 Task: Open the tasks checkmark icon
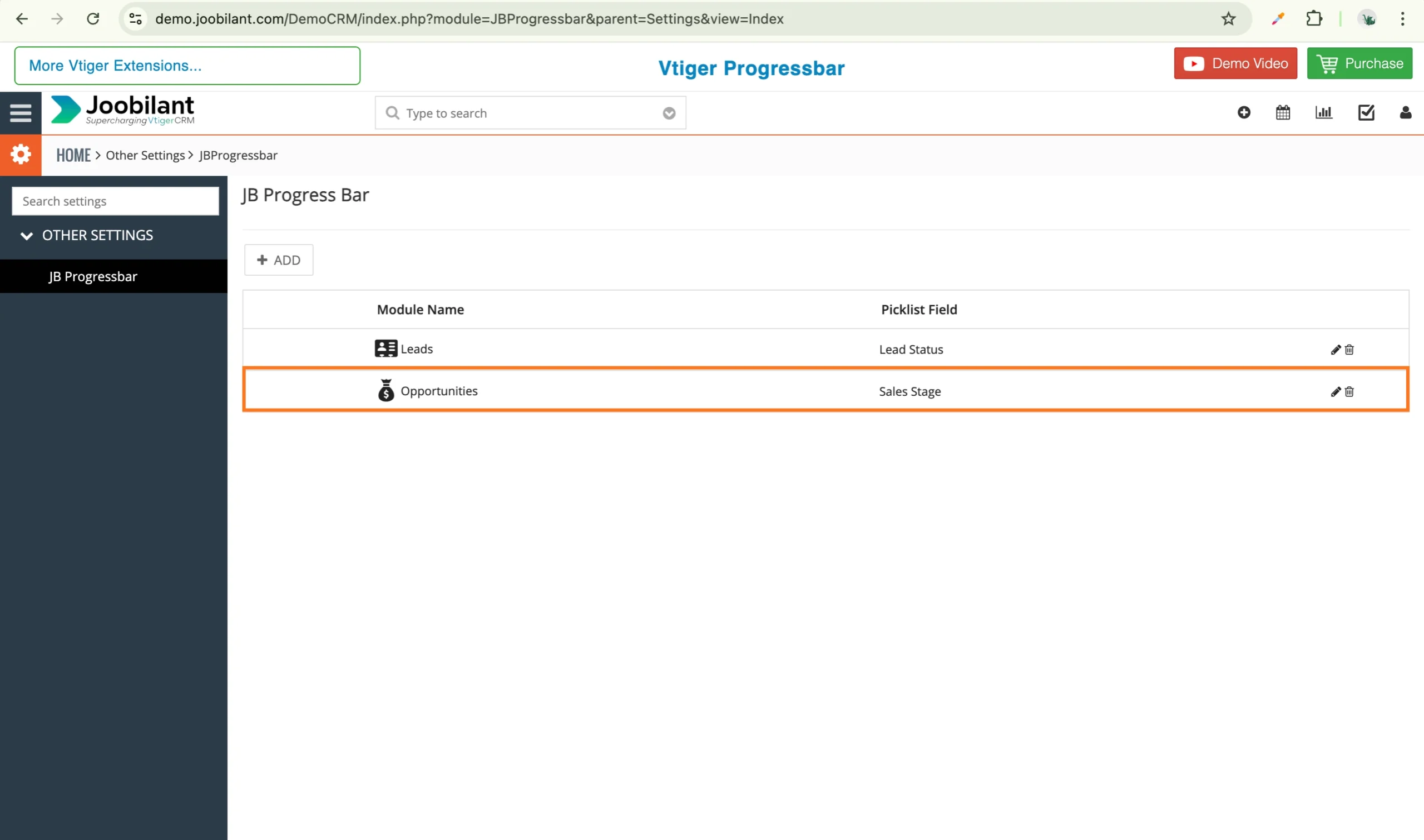pos(1366,113)
